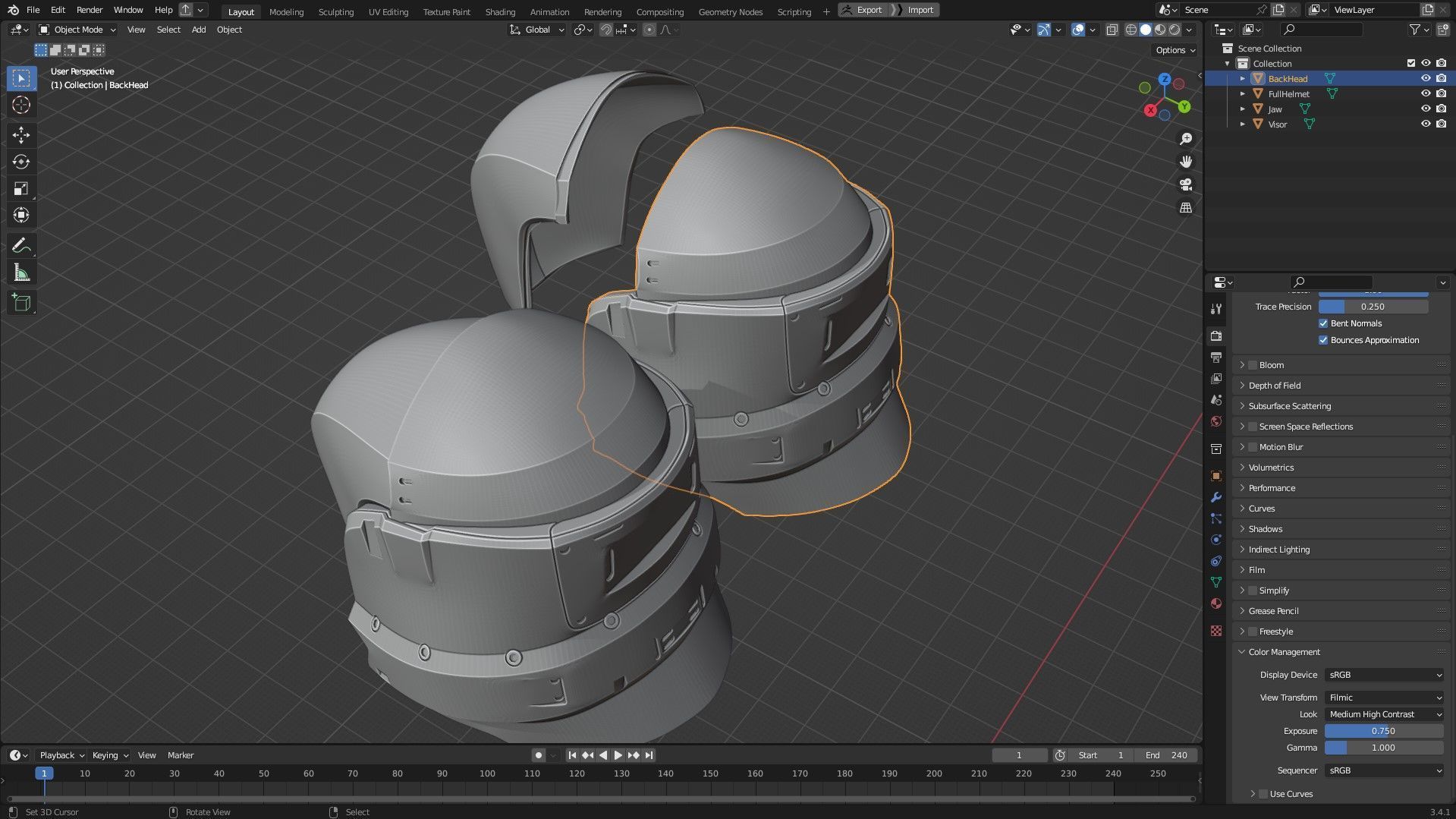The height and width of the screenshot is (819, 1456).
Task: Expand the Depth of Field panel
Action: 1275,386
